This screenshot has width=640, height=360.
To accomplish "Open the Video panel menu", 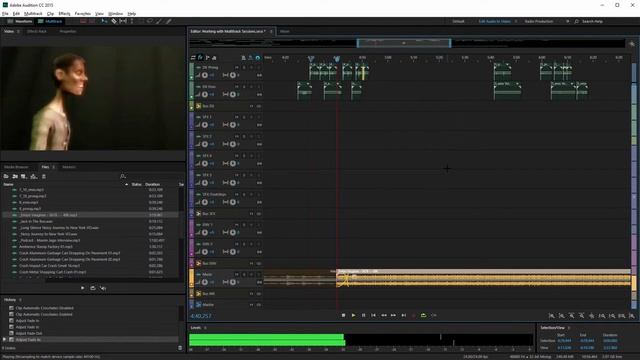I will click(18, 31).
